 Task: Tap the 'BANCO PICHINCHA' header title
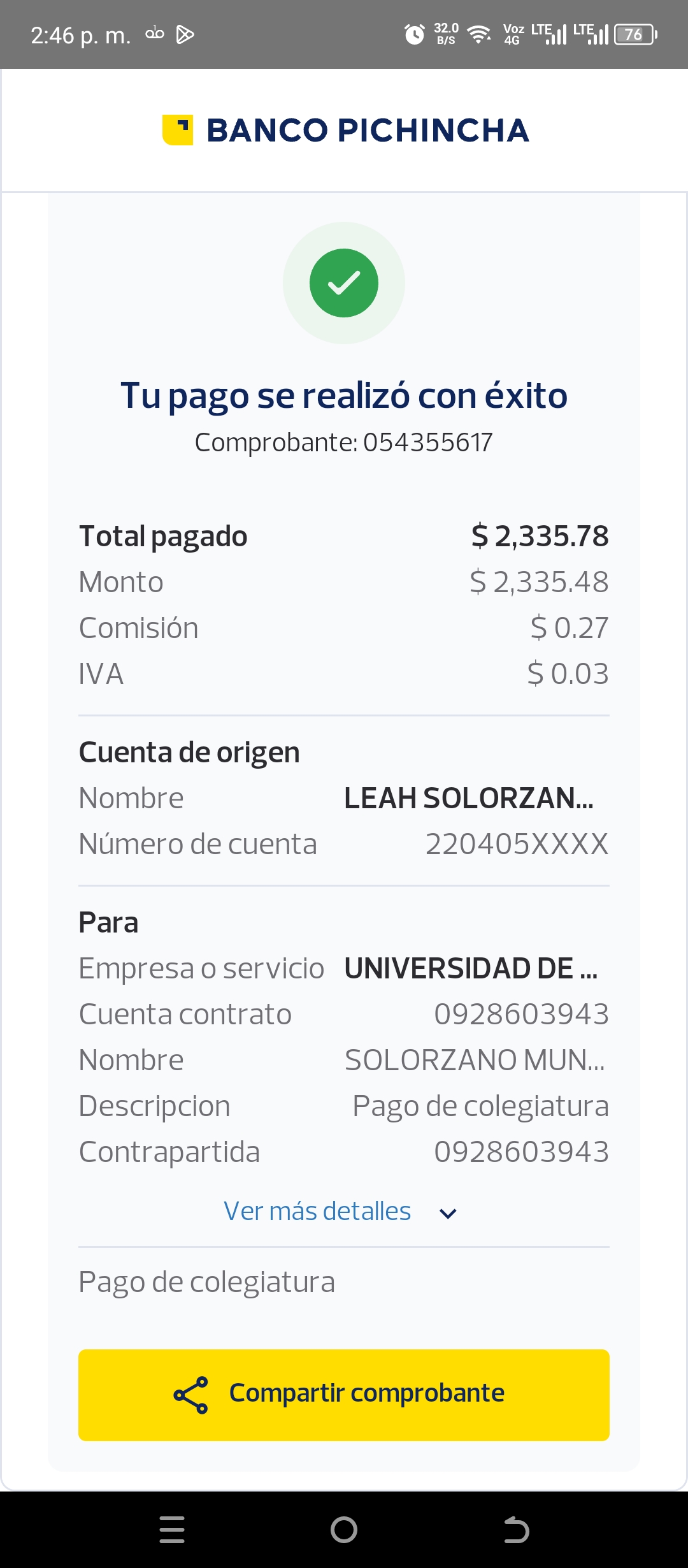(x=368, y=131)
